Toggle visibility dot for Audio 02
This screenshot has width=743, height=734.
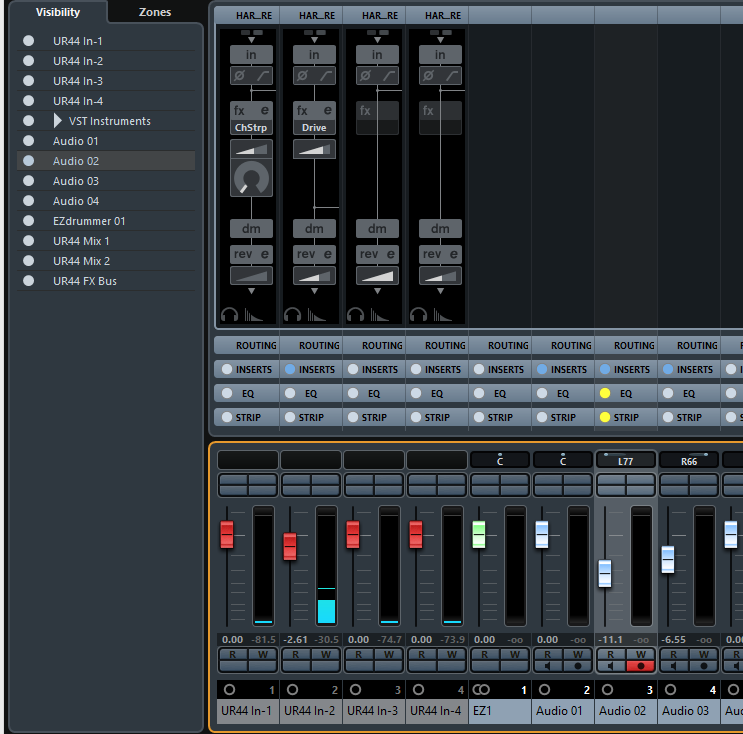(28, 161)
